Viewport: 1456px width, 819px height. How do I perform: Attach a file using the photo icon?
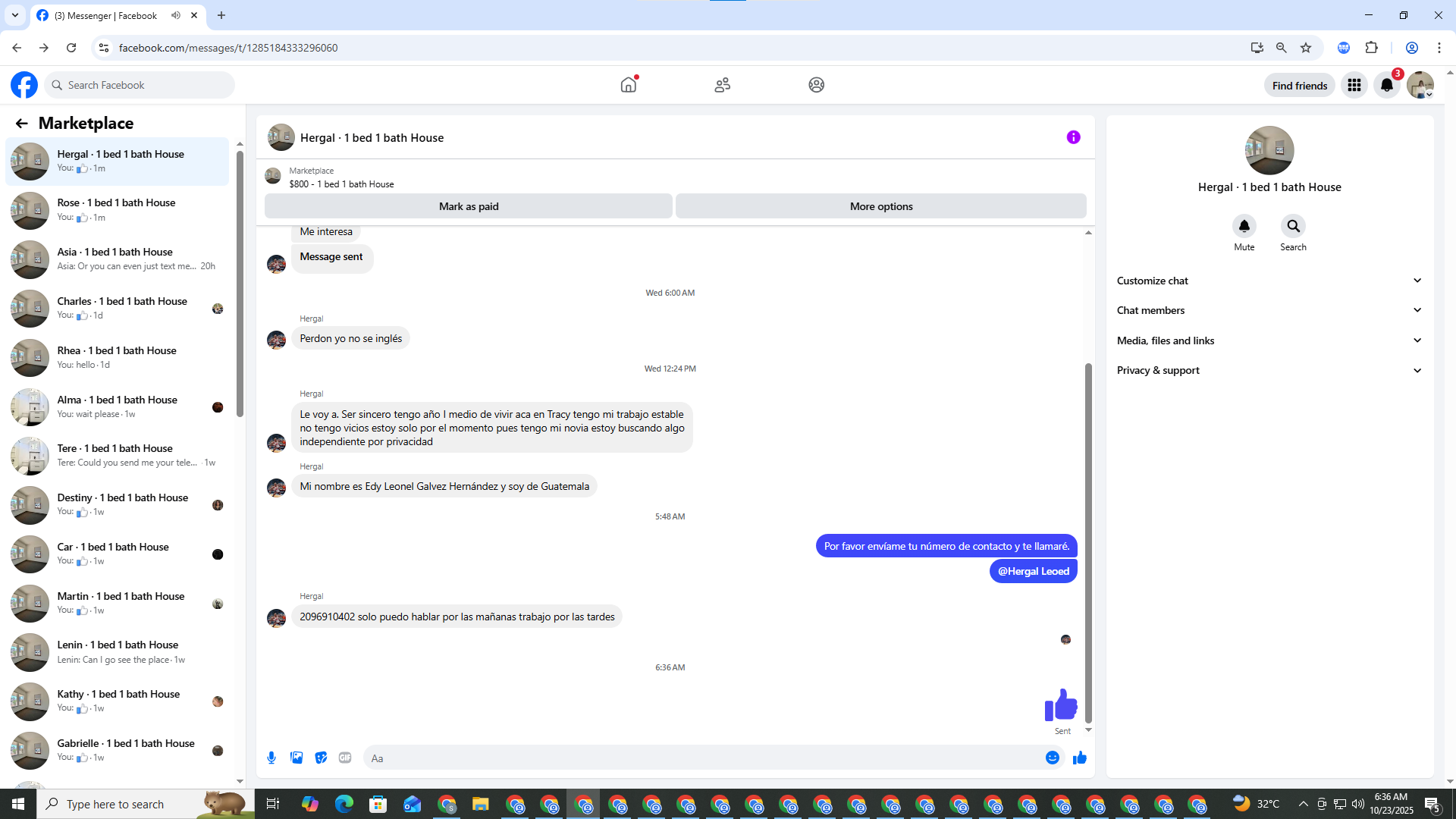tap(297, 758)
